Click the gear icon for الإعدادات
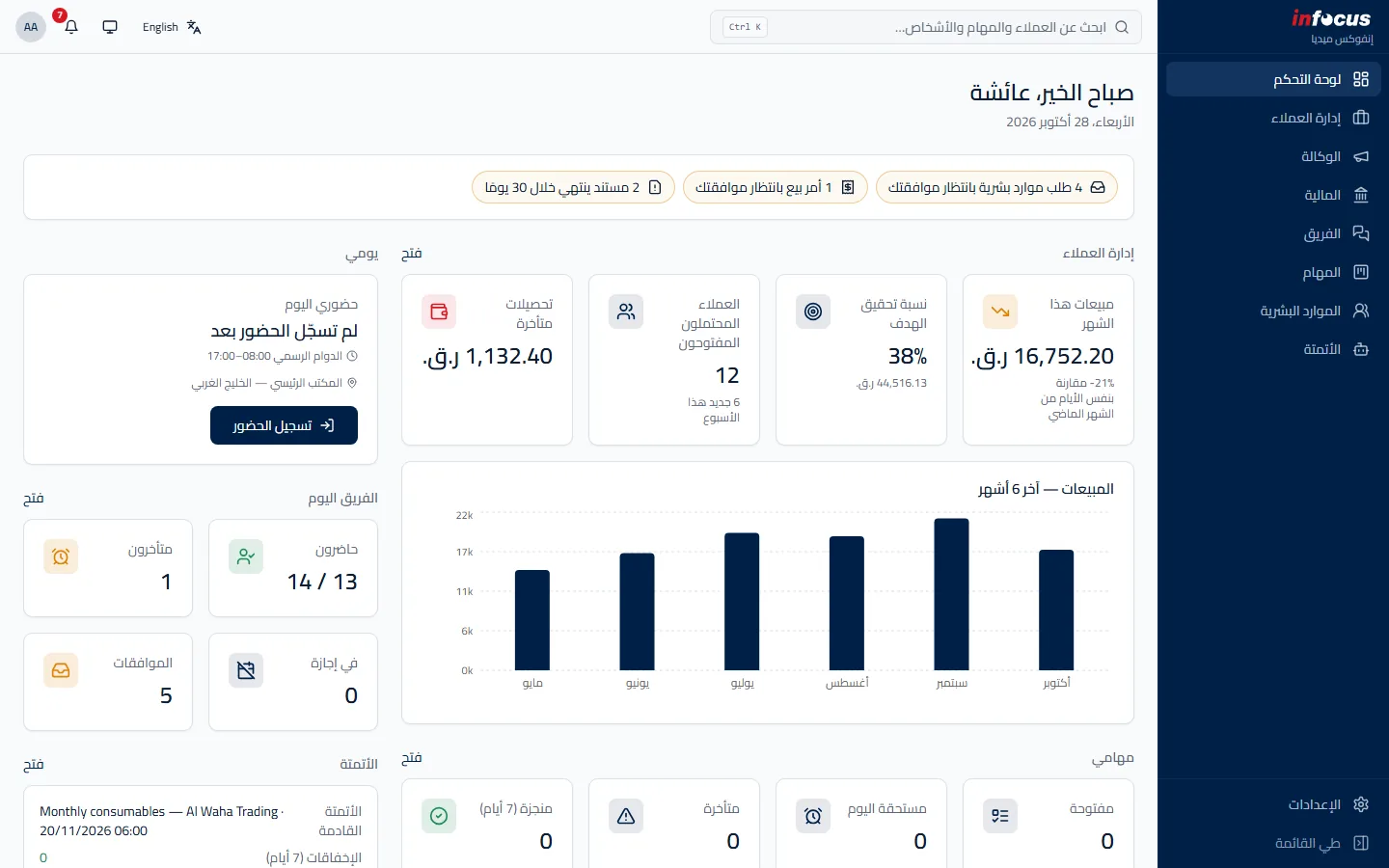 pos(1361,804)
